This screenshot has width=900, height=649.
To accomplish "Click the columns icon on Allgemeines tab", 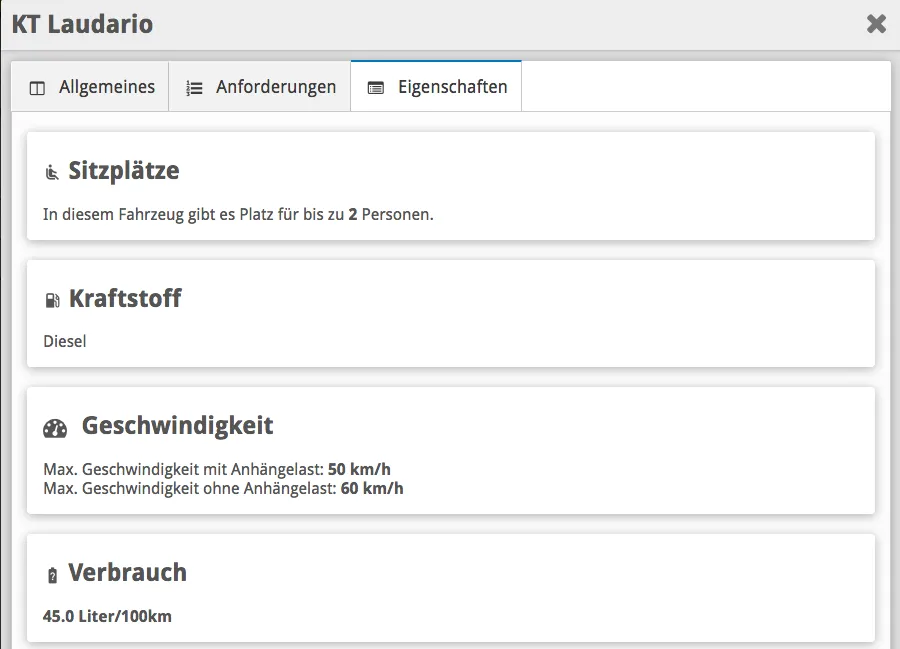I will coord(38,88).
